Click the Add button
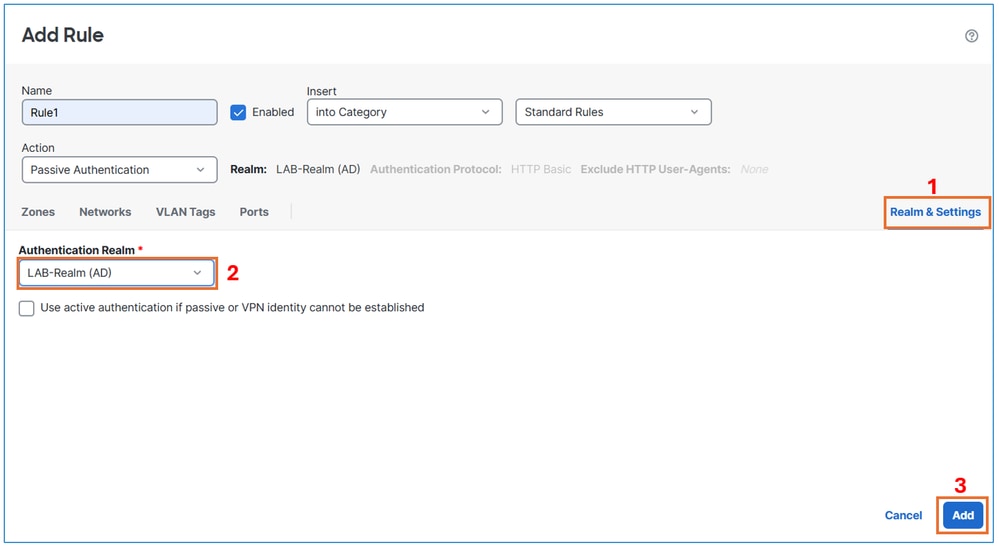The width and height of the screenshot is (999, 546). (x=963, y=515)
